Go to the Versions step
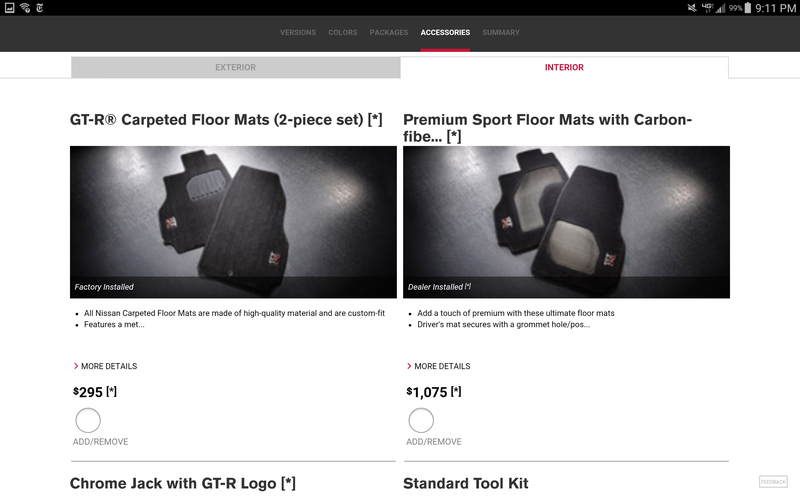800x500 pixels. tap(298, 33)
